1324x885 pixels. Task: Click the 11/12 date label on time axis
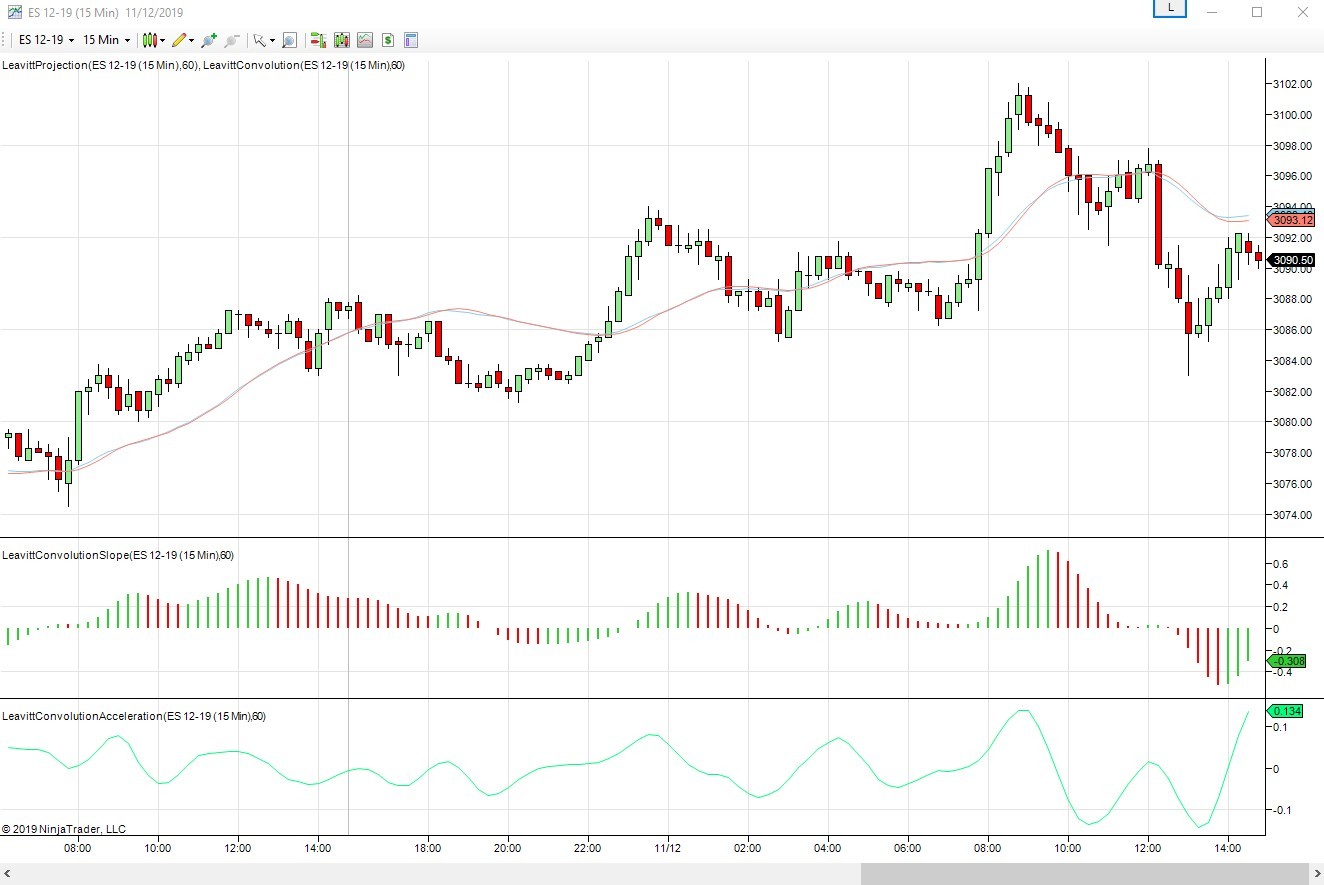pos(668,848)
